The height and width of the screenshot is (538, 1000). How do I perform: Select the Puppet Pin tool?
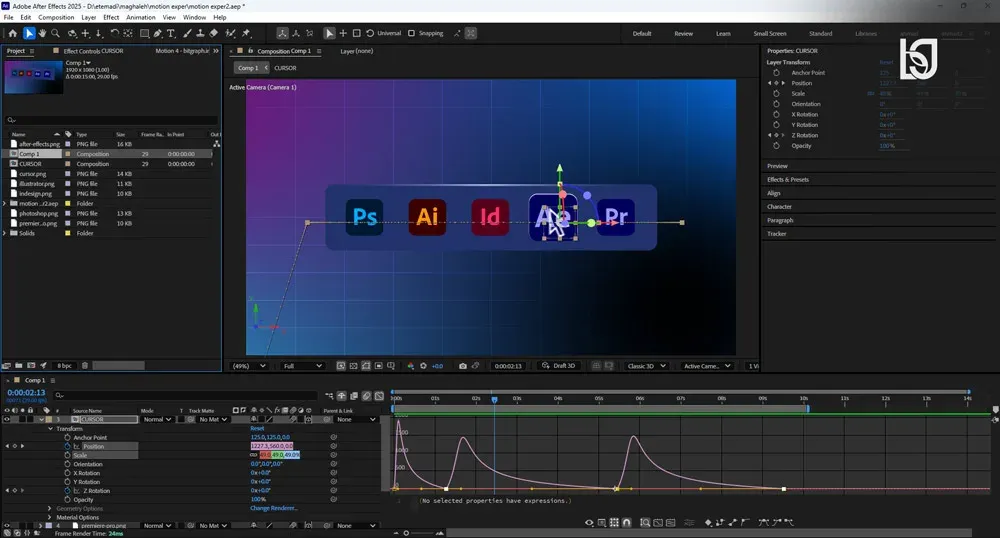click(x=246, y=33)
